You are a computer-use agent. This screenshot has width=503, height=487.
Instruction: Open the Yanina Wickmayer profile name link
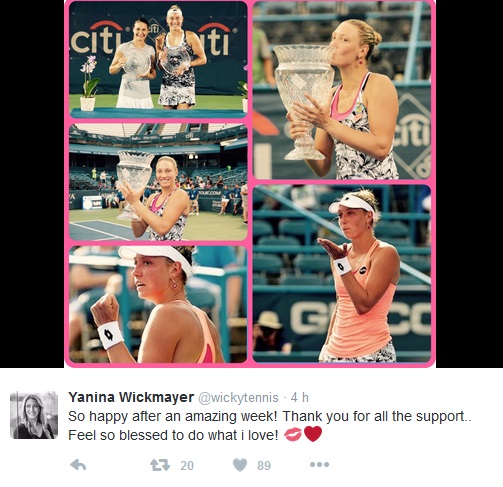(131, 397)
